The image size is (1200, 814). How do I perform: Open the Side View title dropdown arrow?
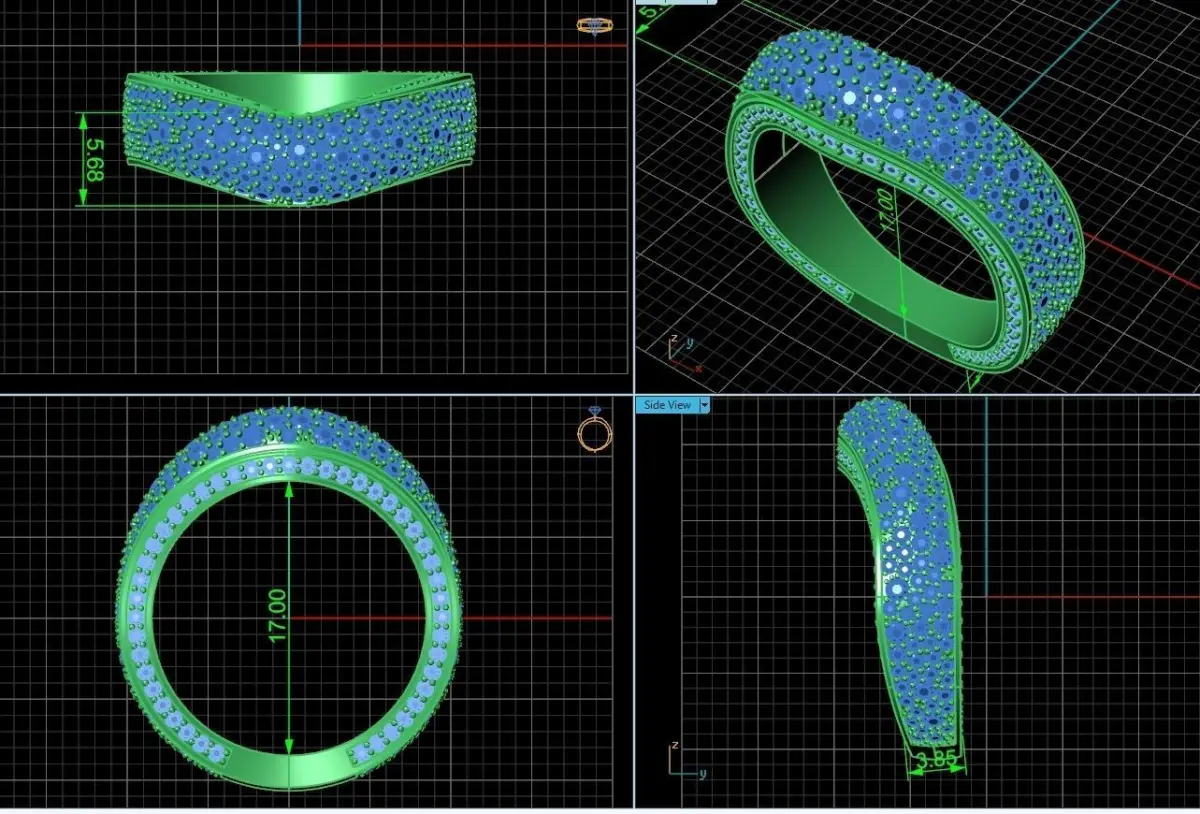pyautogui.click(x=705, y=405)
